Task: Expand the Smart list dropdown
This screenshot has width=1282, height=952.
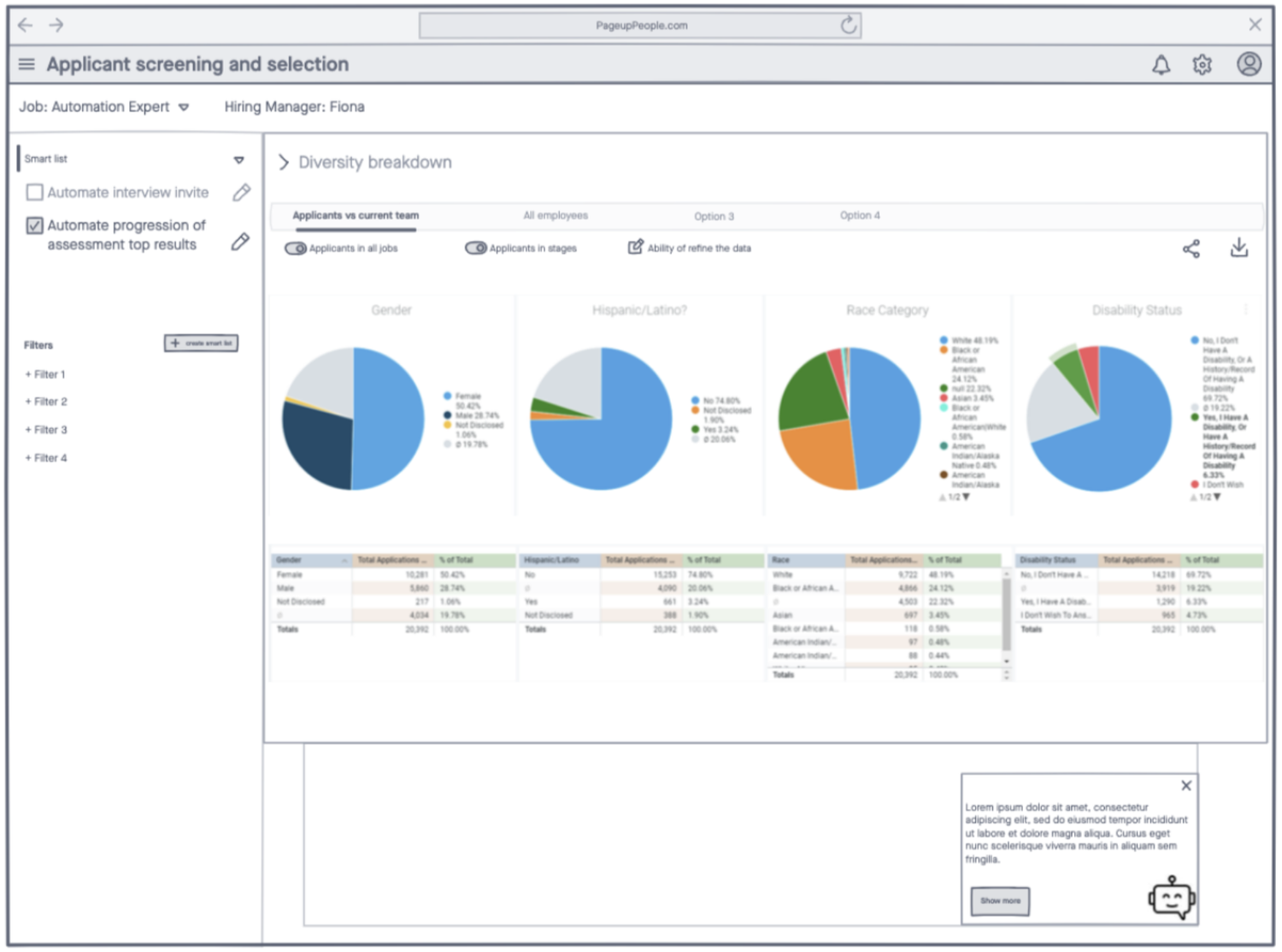Action: click(239, 160)
